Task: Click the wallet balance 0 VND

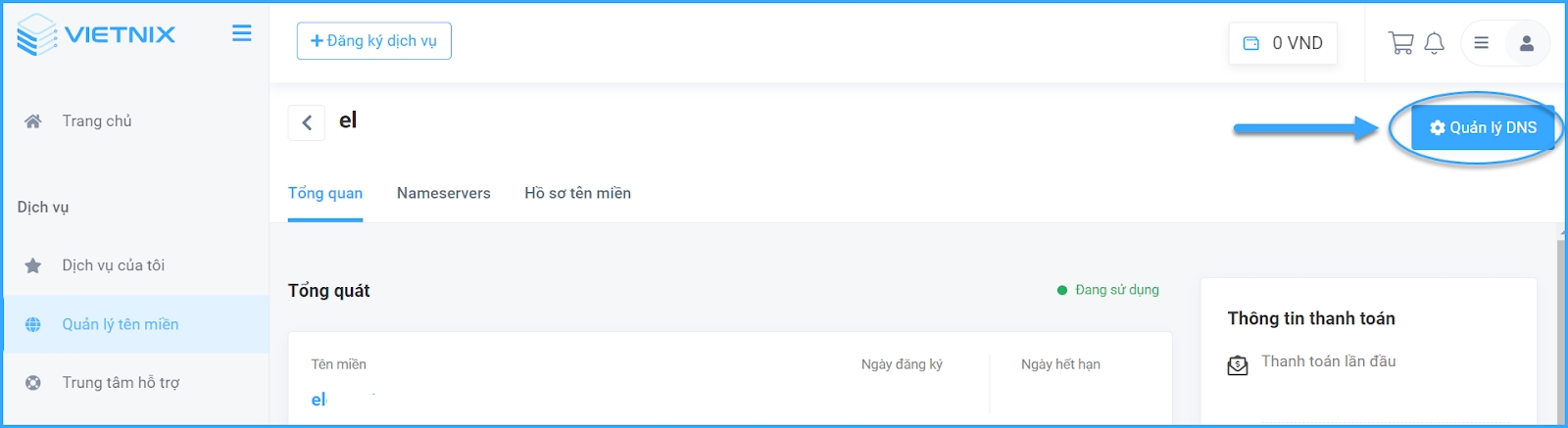Action: click(1283, 43)
